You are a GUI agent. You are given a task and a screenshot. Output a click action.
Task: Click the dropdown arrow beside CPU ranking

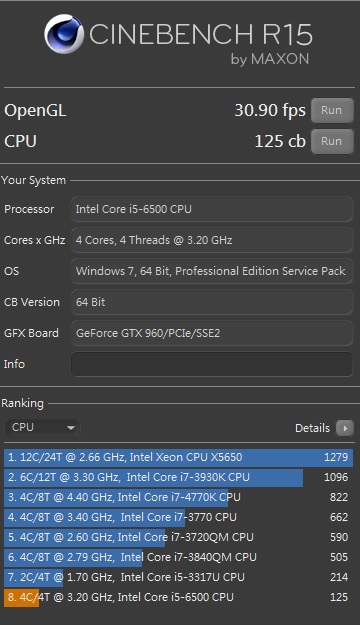click(x=71, y=428)
